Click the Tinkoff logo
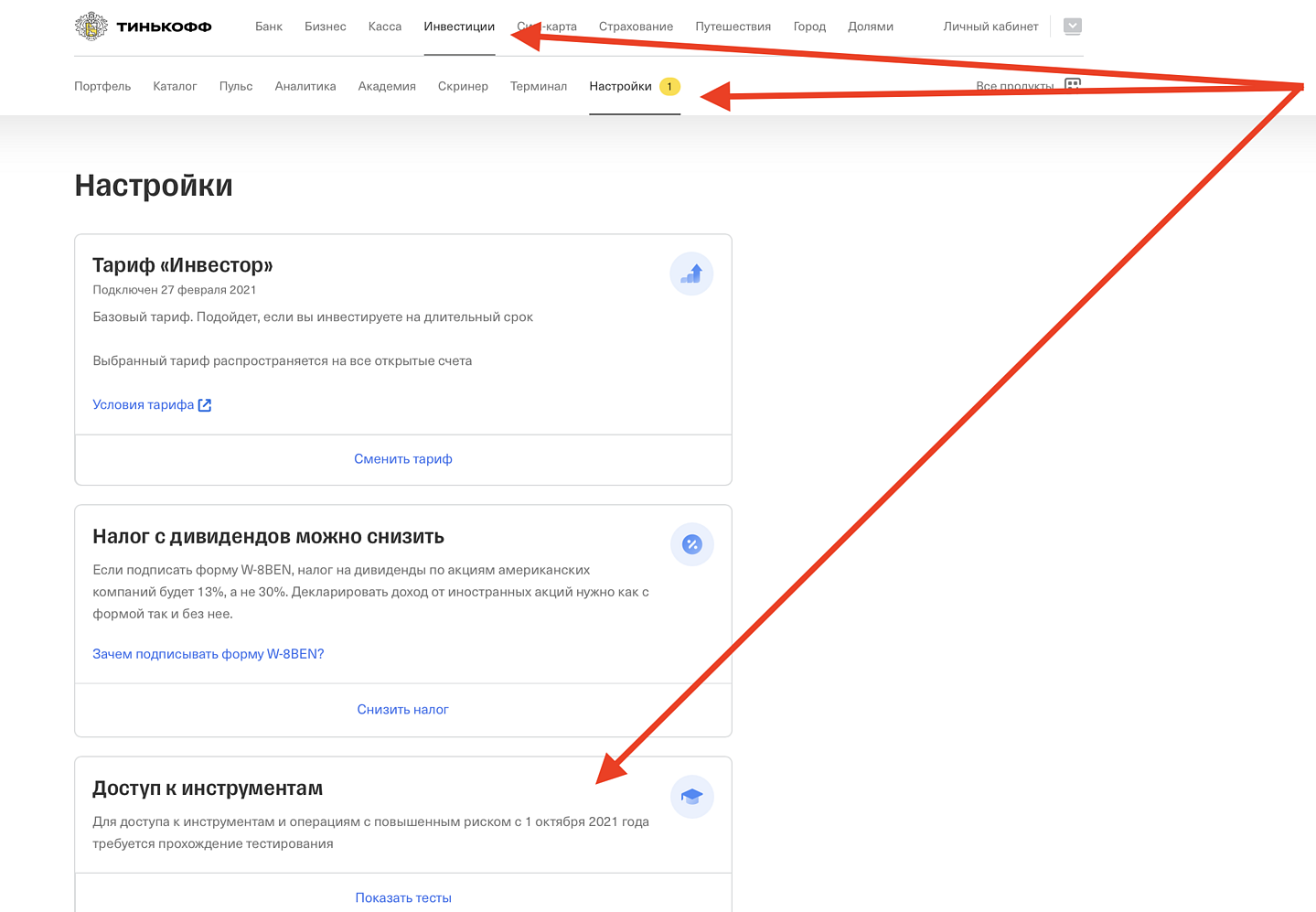The height and width of the screenshot is (912, 1316). click(x=143, y=27)
